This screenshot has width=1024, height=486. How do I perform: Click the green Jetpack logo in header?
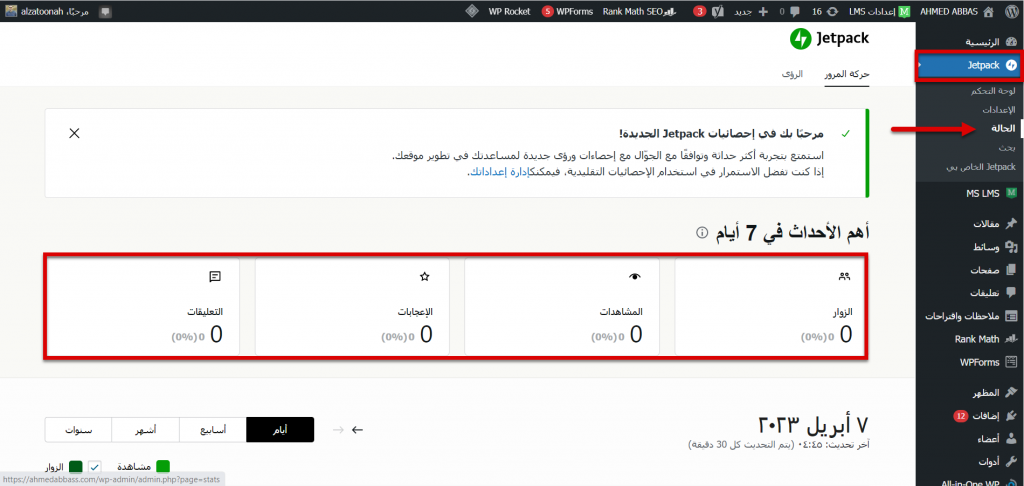pyautogui.click(x=829, y=39)
